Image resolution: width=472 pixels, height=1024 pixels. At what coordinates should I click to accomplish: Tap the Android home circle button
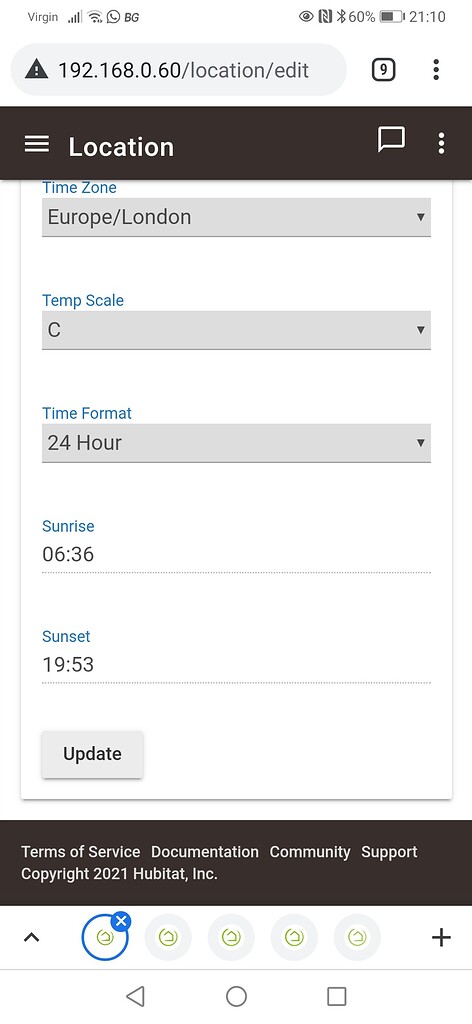236,996
